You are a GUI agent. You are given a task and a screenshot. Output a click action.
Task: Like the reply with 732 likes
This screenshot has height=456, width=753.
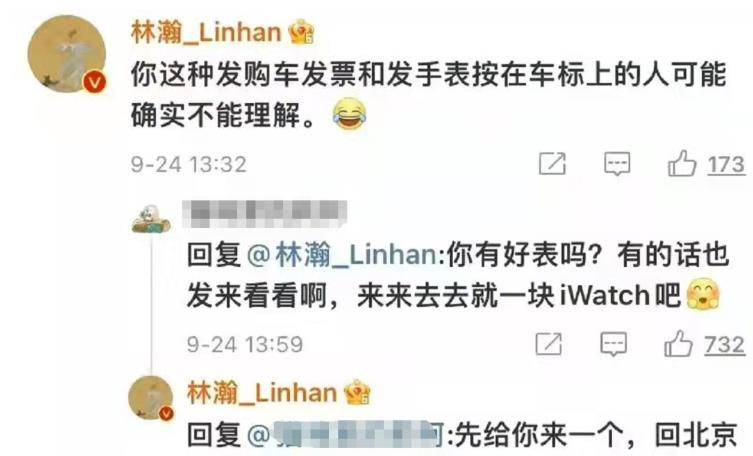(679, 343)
